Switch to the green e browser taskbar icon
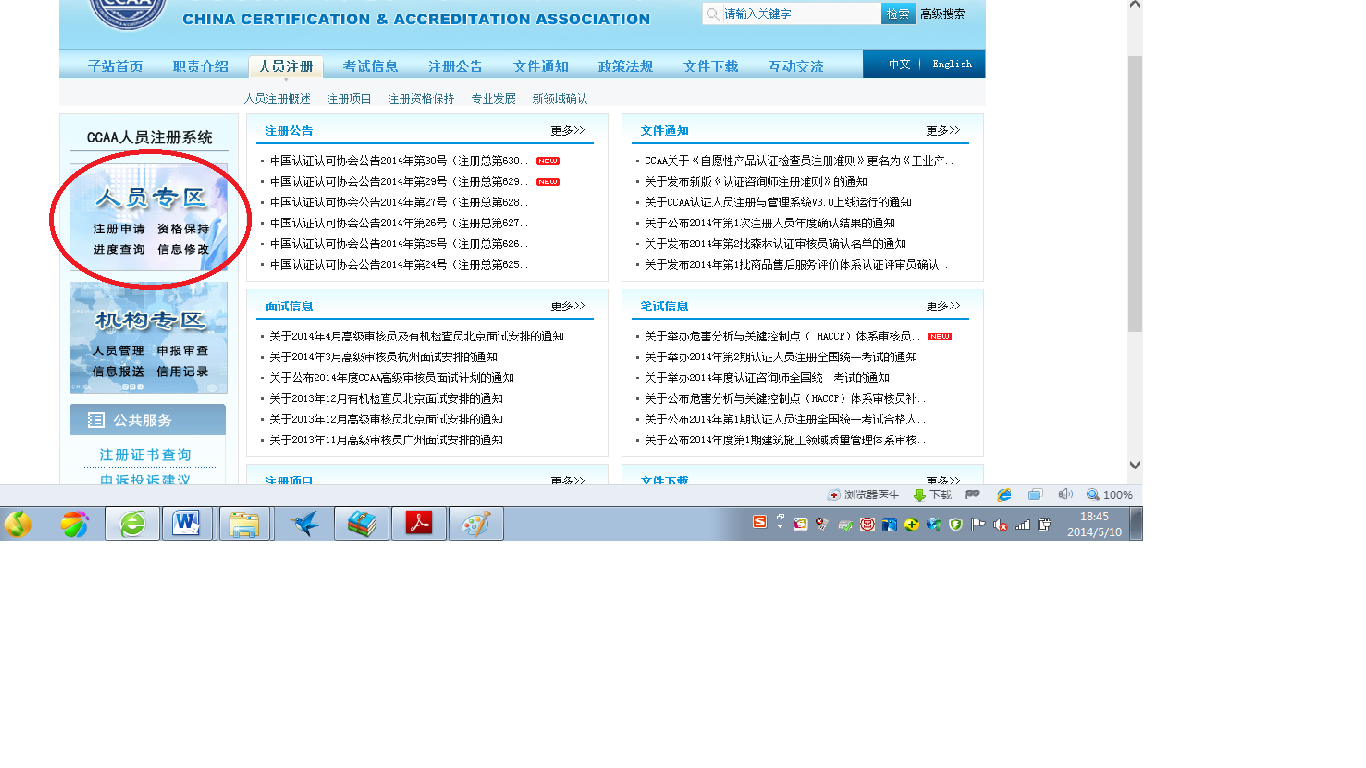Image resolution: width=1366 pixels, height=768 pixels. [x=132, y=524]
